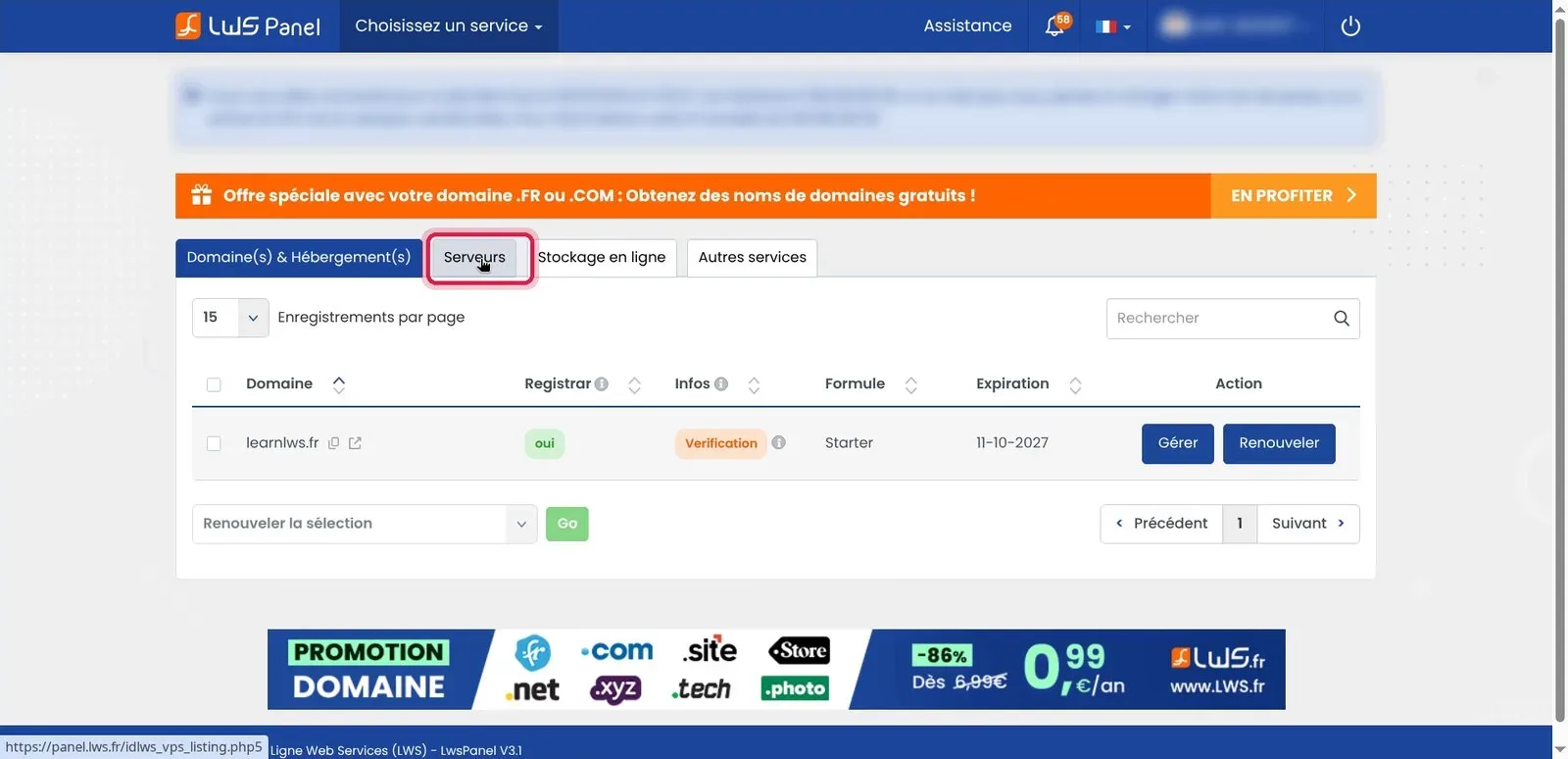Click the Verification status badge
The width and height of the screenshot is (1568, 759).
(721, 443)
